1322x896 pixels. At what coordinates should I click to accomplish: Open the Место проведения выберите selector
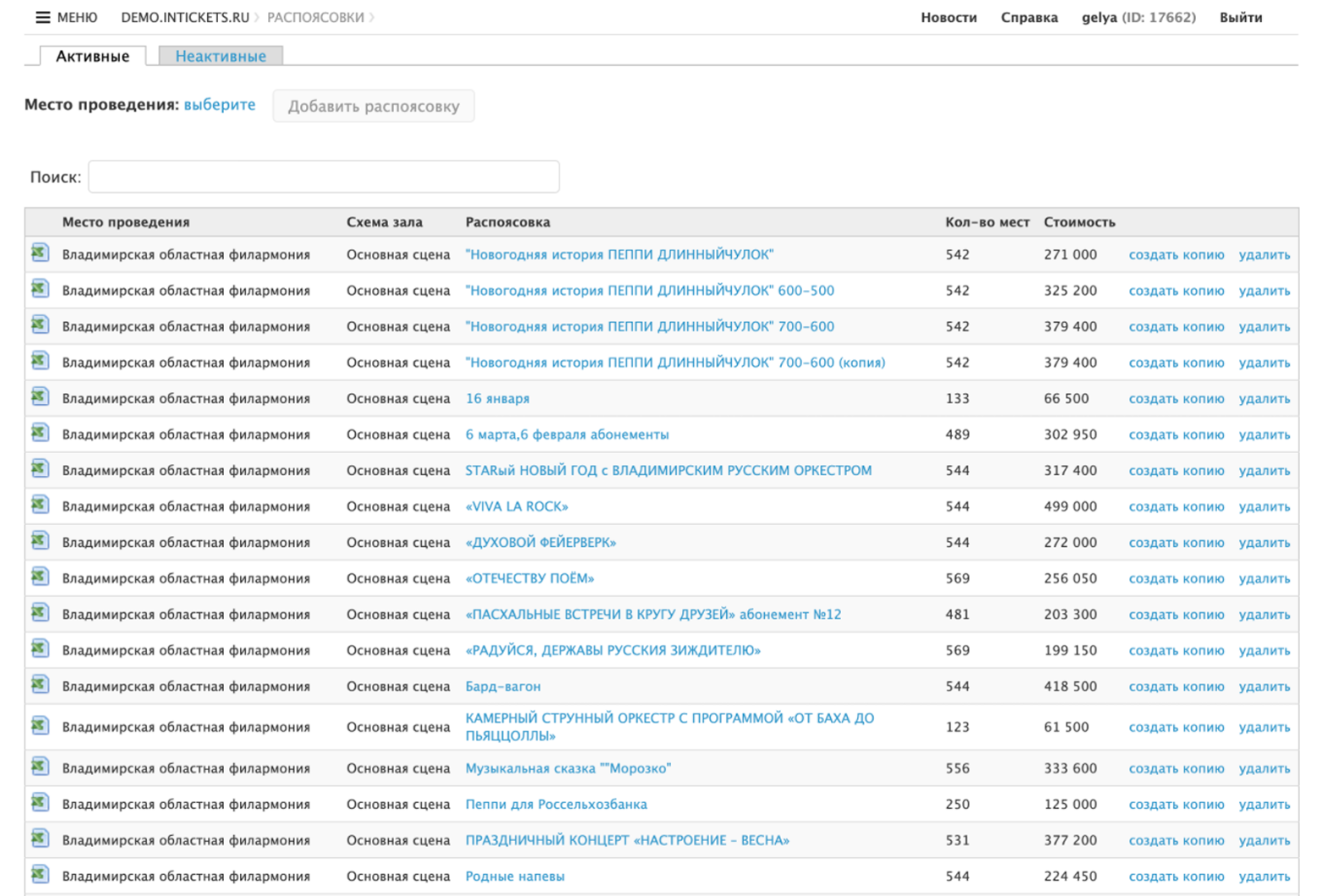(x=219, y=105)
